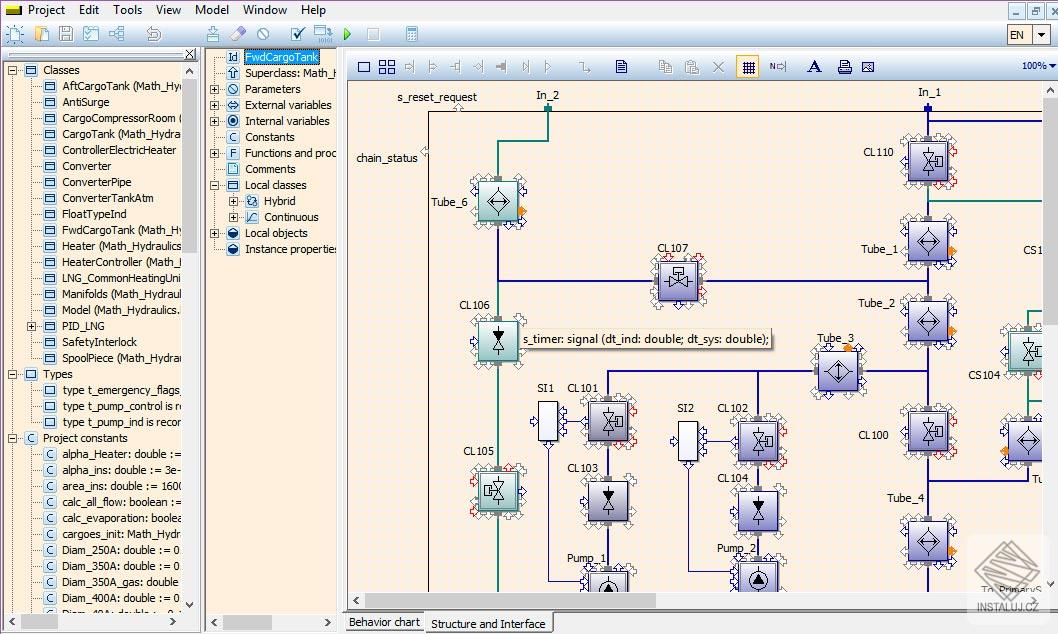The height and width of the screenshot is (634, 1058).
Task: Open the Project menu
Action: pyautogui.click(x=46, y=10)
